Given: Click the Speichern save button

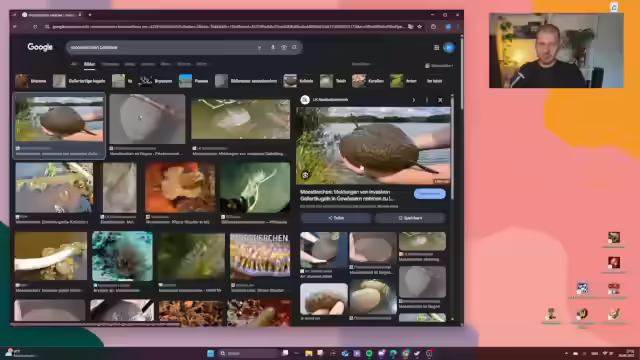Looking at the screenshot, I should click(410, 218).
